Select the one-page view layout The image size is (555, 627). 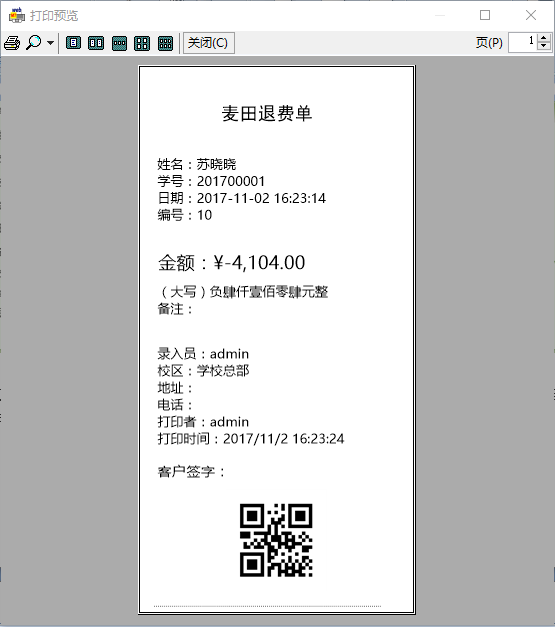73,43
